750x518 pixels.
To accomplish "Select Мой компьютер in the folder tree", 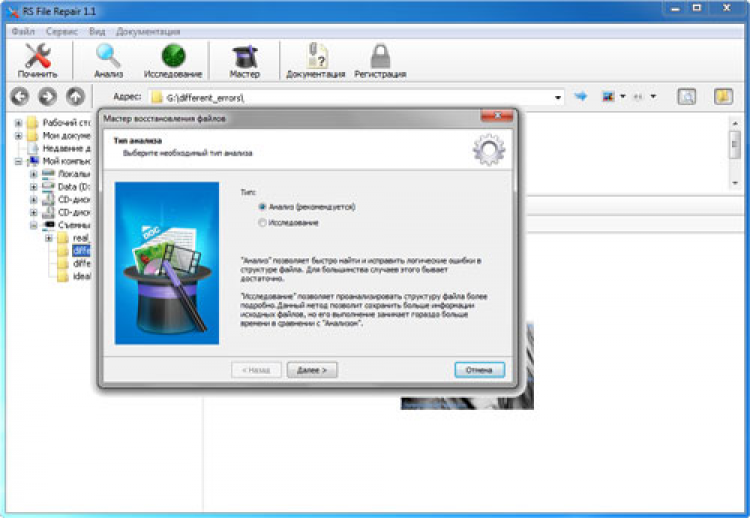I will pos(66,161).
